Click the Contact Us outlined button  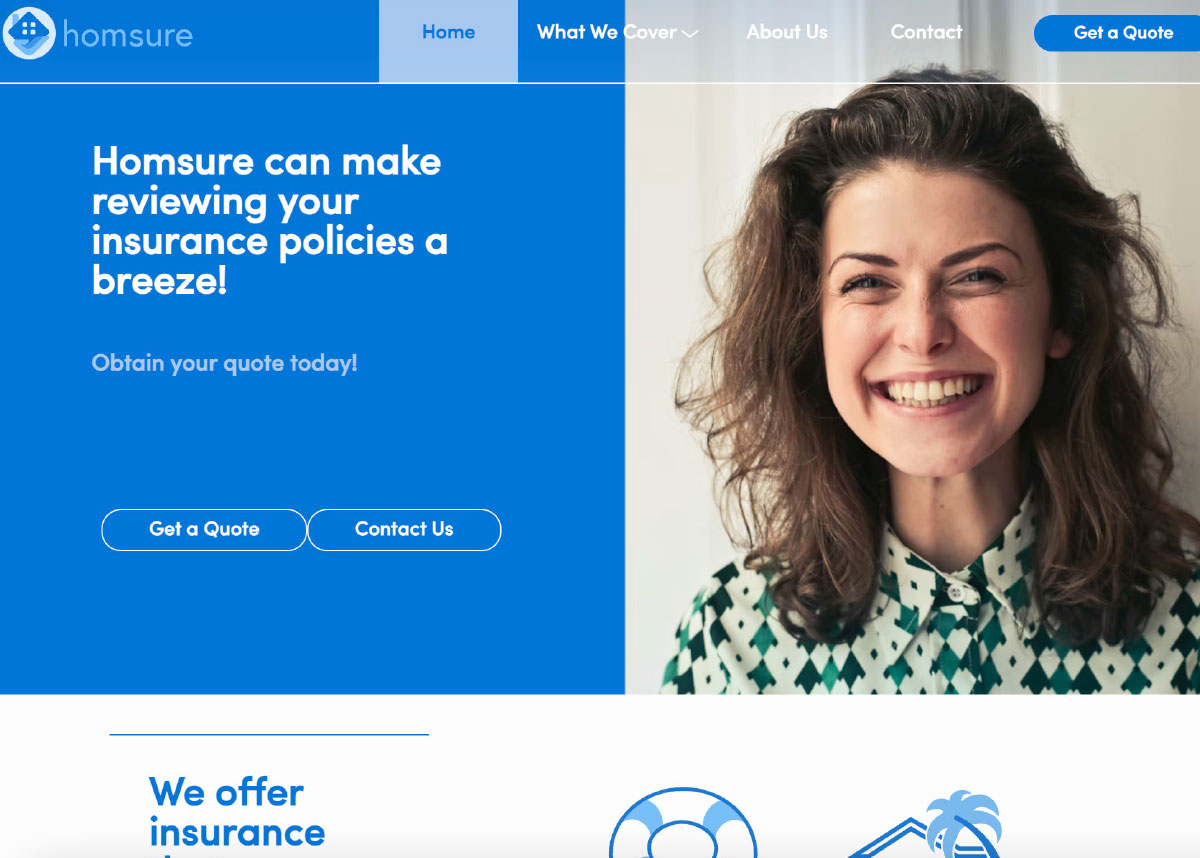click(404, 530)
